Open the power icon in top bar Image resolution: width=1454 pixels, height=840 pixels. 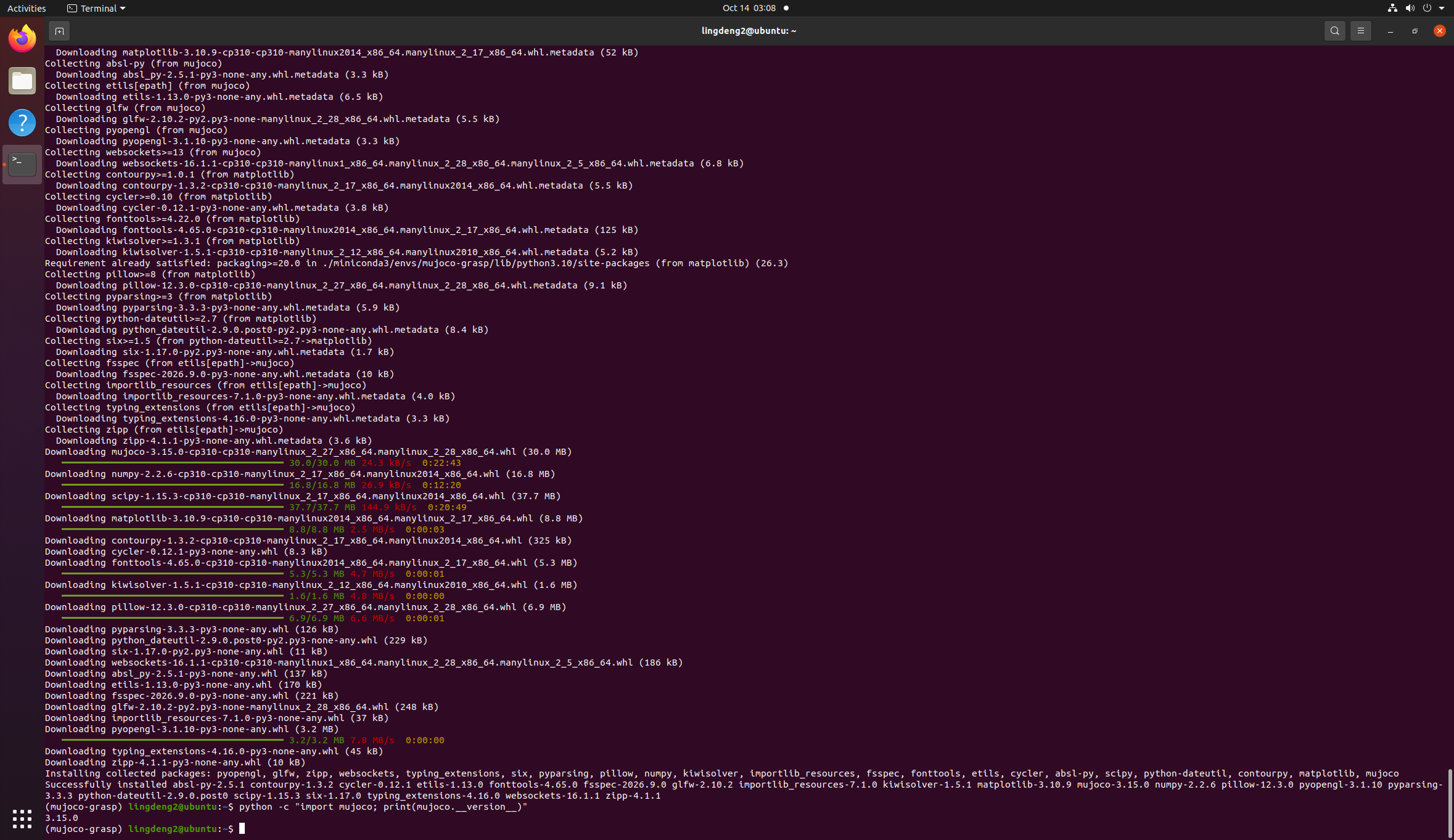[1427, 8]
